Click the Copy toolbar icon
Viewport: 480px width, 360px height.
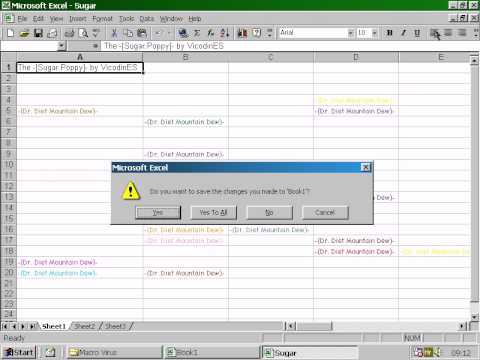tap(128, 33)
